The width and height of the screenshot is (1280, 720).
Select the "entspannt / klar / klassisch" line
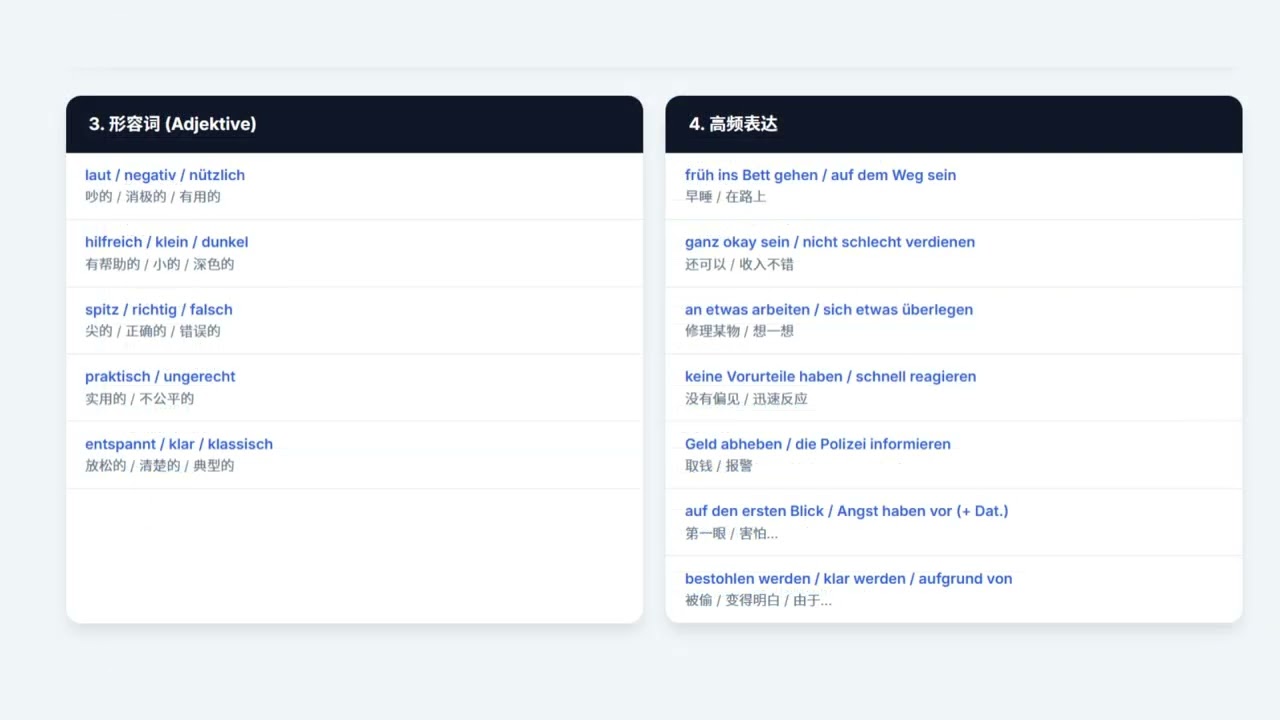pos(179,444)
